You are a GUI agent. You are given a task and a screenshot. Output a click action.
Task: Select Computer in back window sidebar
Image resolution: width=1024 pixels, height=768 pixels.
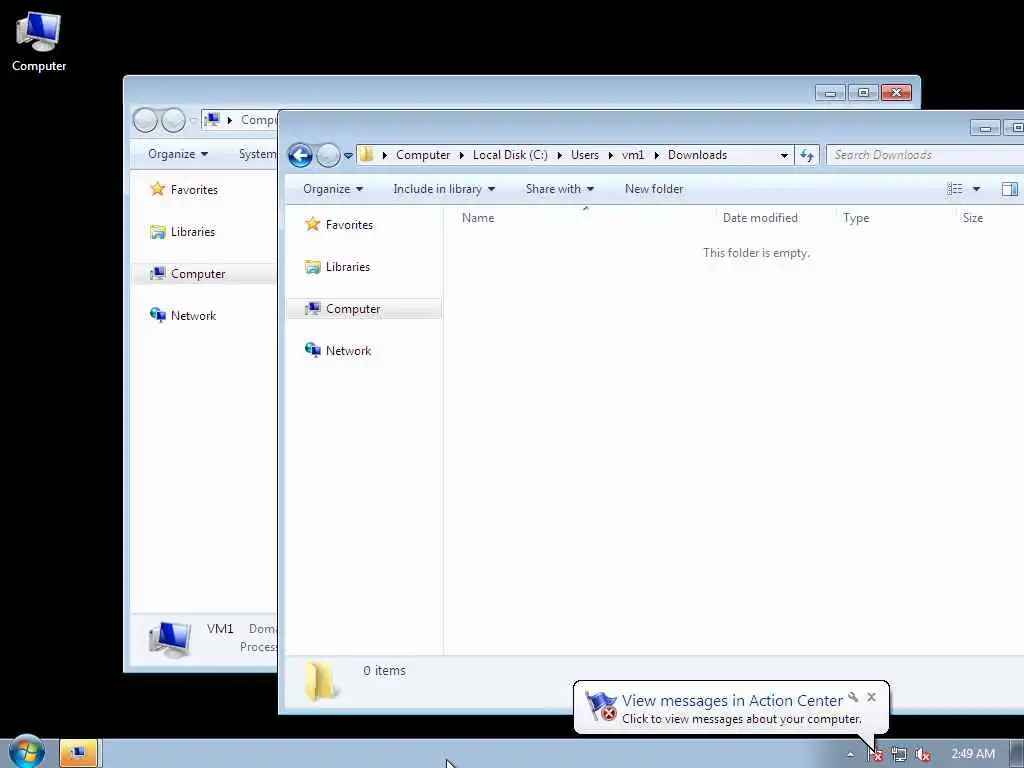203,274
